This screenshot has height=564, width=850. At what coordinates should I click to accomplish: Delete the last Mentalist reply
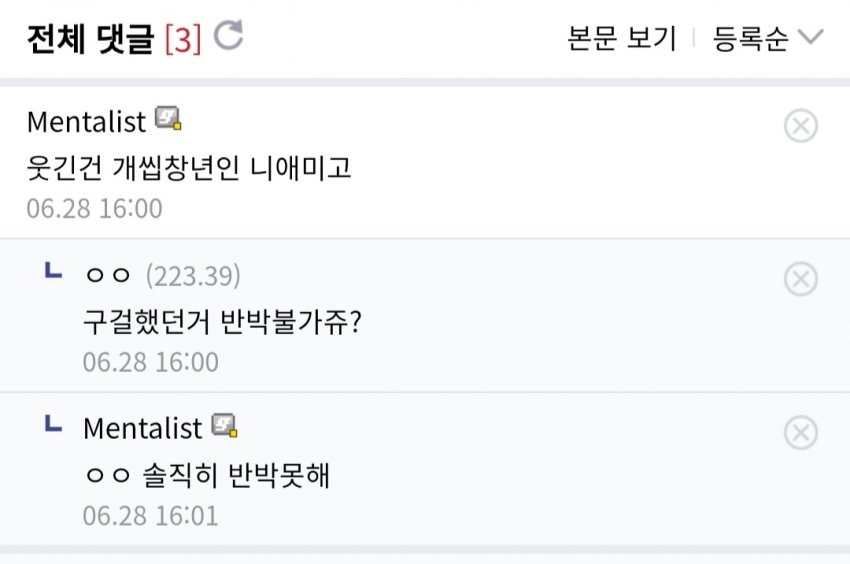pyautogui.click(x=800, y=432)
